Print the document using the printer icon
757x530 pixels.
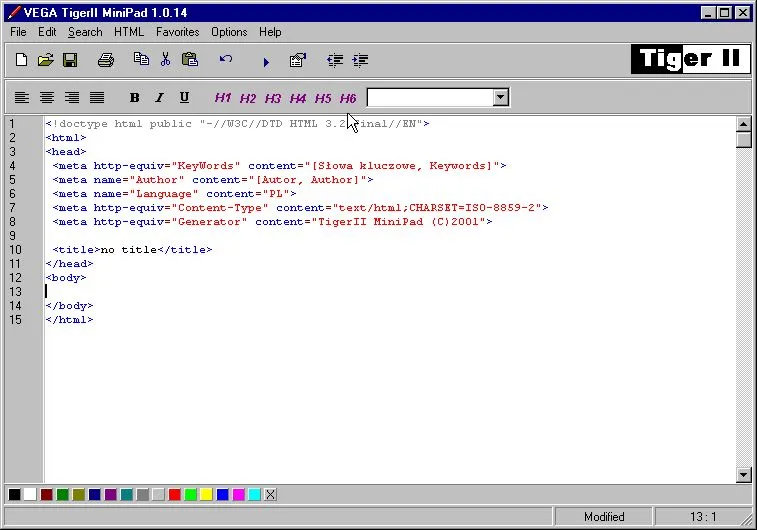pyautogui.click(x=106, y=60)
